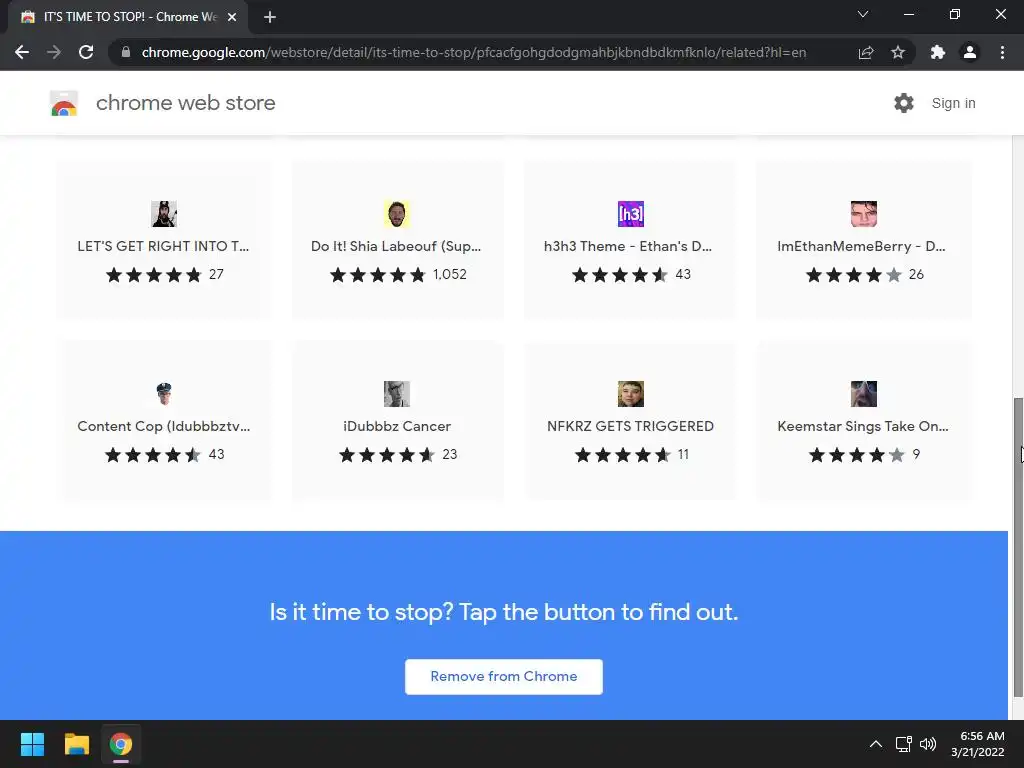Bookmark this tab with the star icon
Viewport: 1024px width, 768px height.
[x=898, y=52]
